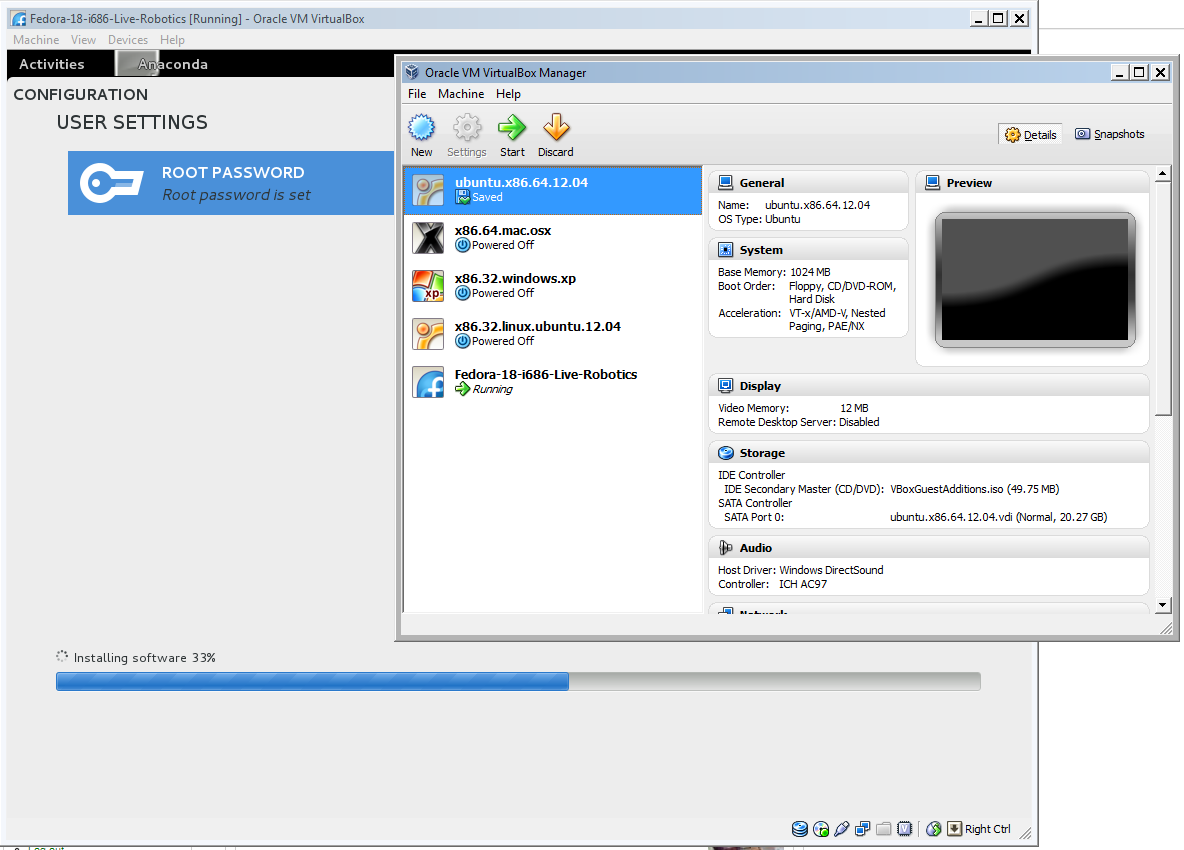This screenshot has width=1184, height=850.
Task: Click the virtualization chip status icon
Action: pyautogui.click(x=905, y=829)
